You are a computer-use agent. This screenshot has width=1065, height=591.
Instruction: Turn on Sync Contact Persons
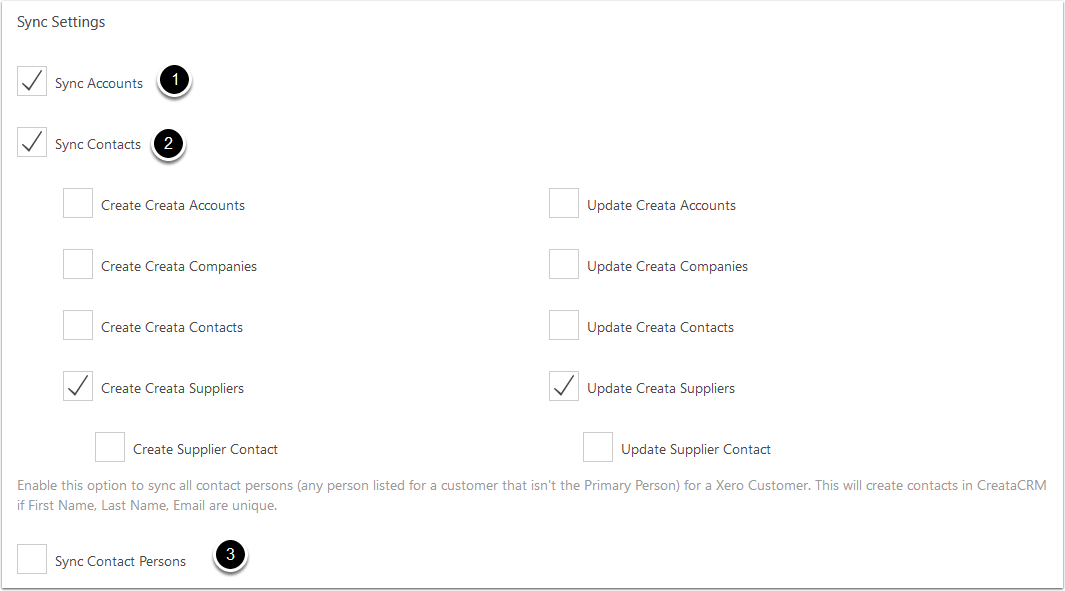[32, 559]
